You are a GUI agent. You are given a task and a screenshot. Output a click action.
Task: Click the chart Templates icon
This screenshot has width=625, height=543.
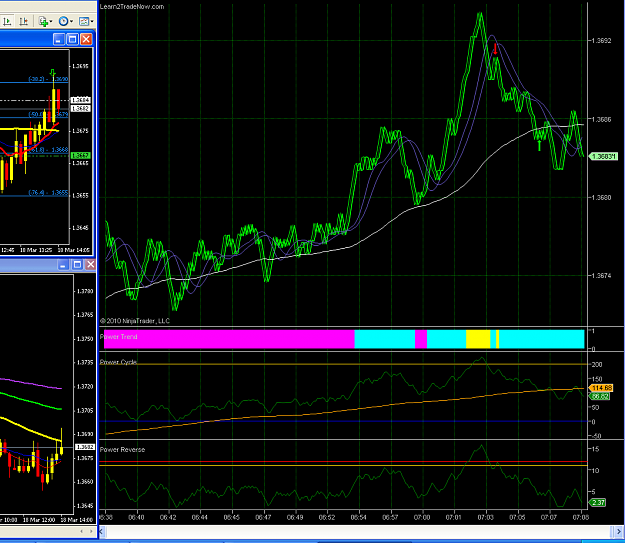point(83,21)
